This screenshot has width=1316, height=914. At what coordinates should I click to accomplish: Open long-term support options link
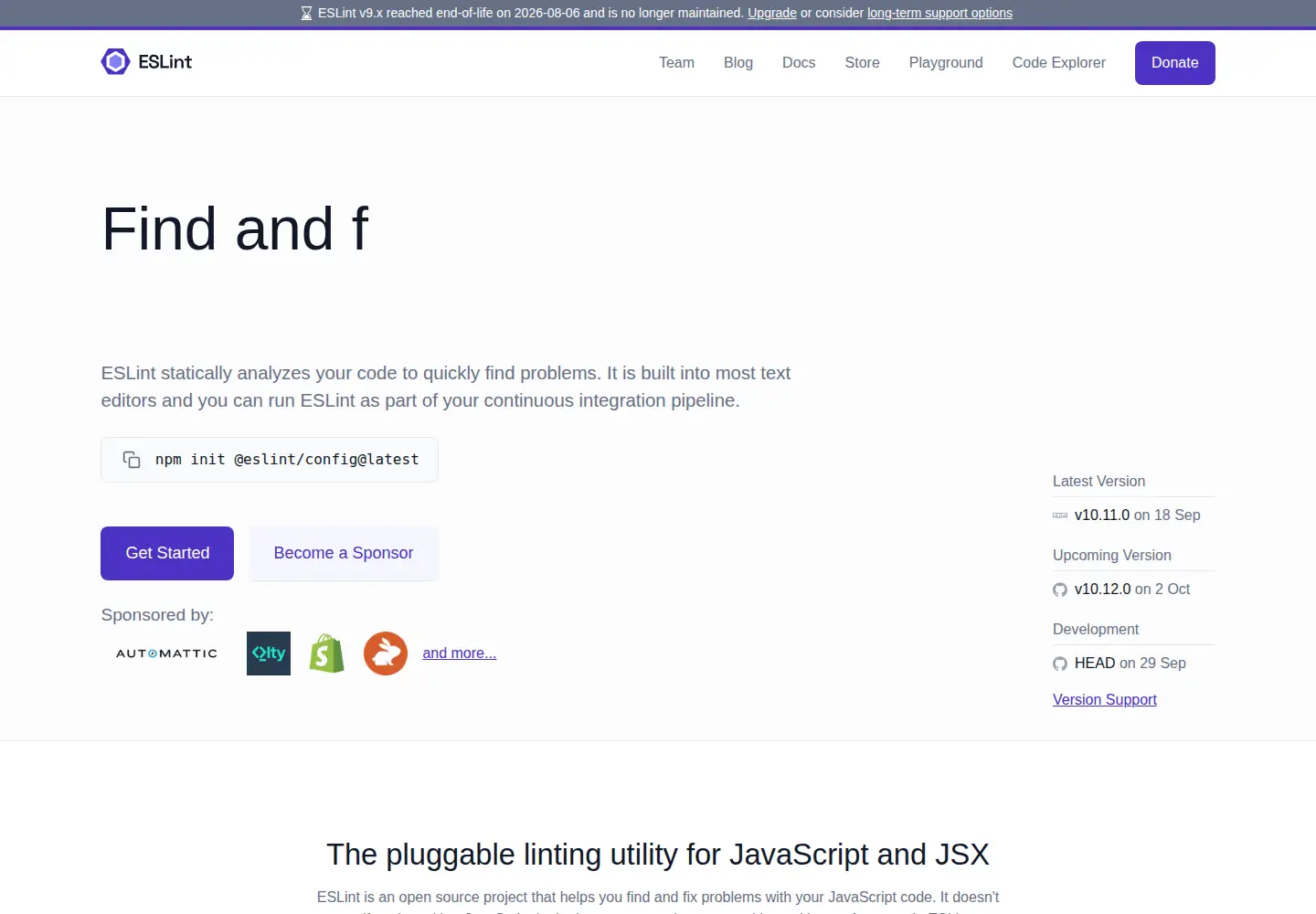coord(939,13)
